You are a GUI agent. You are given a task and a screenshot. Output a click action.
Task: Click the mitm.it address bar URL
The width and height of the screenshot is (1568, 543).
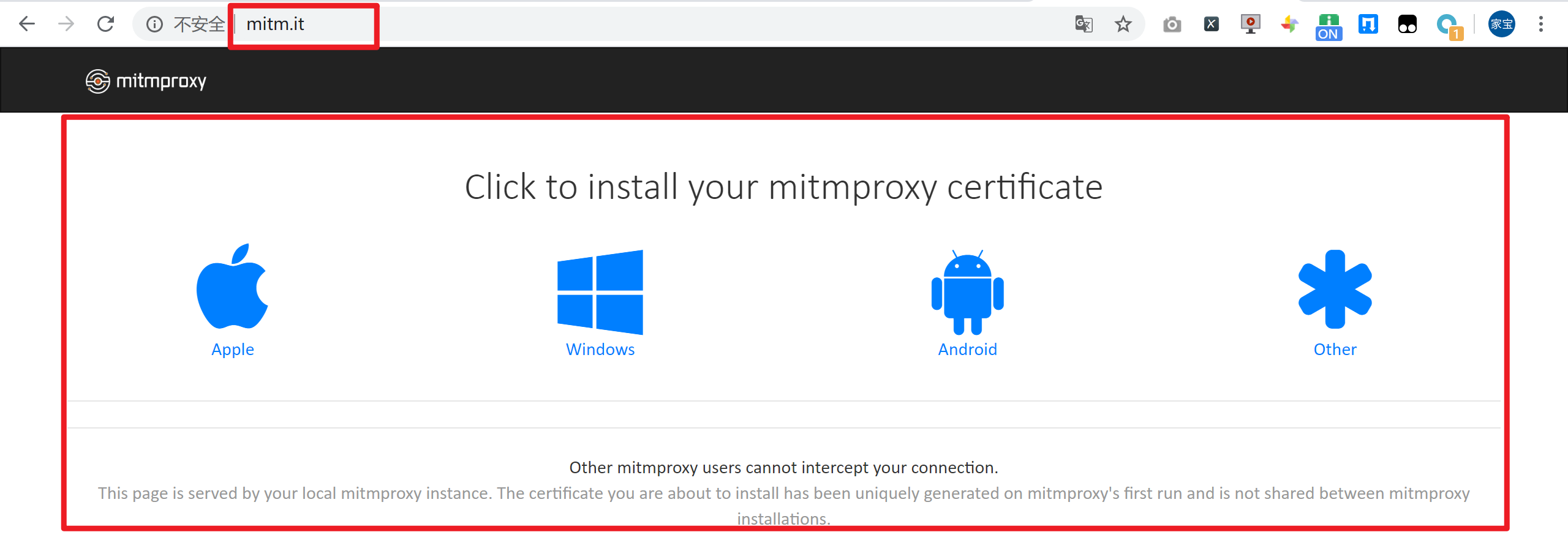(275, 24)
